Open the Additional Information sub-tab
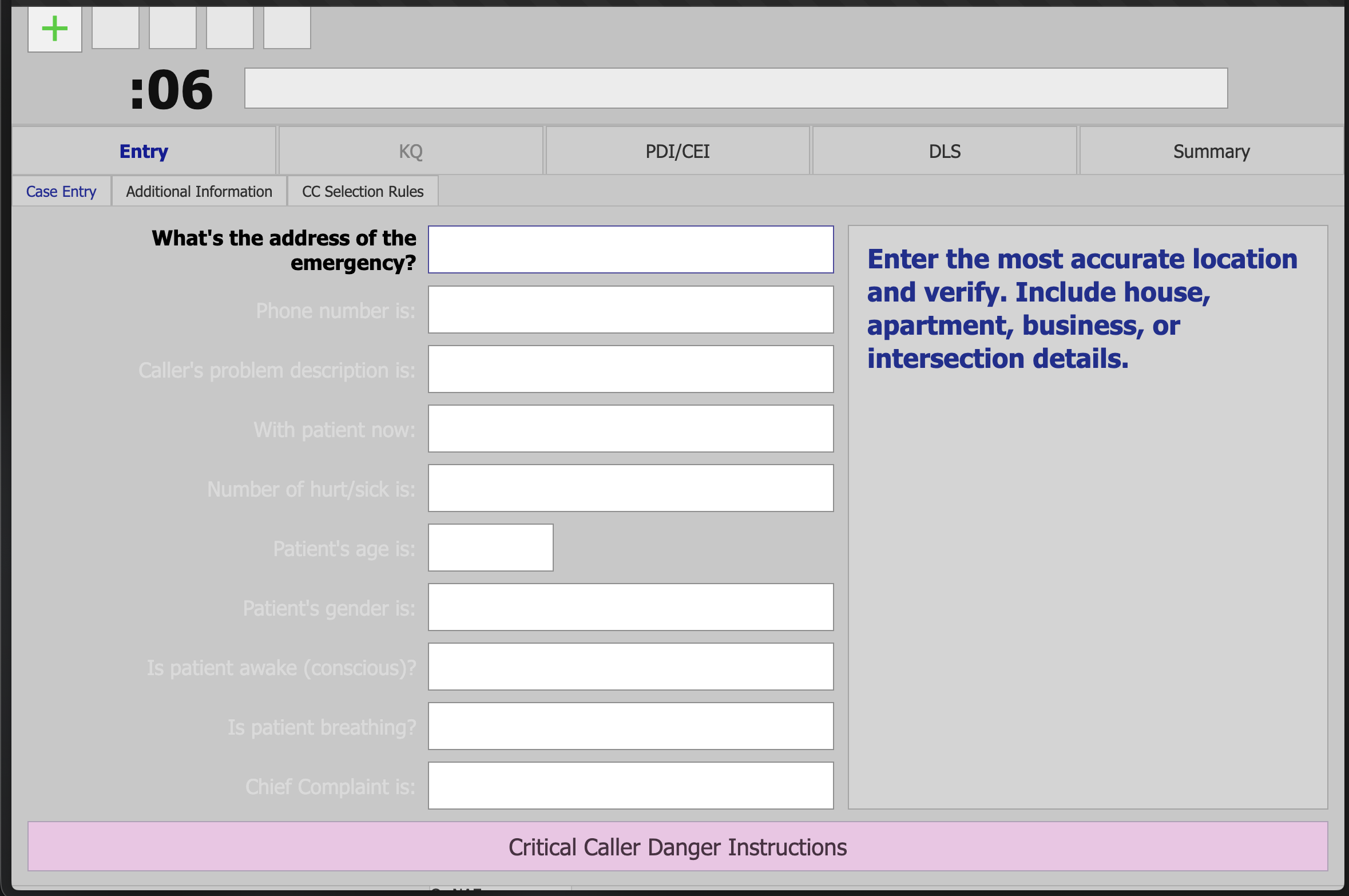Screen dimensions: 1349x896 (199, 192)
